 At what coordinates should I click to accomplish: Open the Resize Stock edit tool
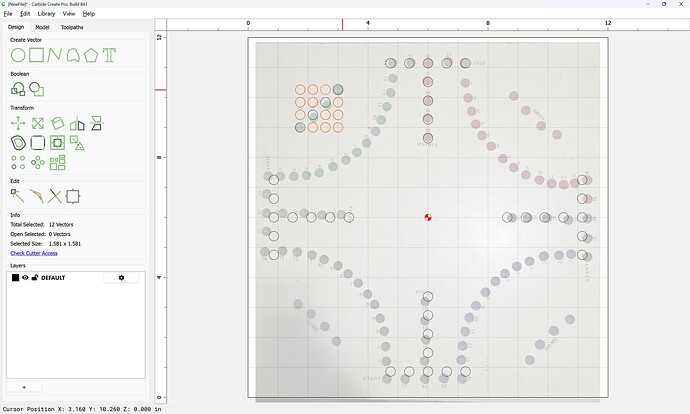[x=73, y=196]
